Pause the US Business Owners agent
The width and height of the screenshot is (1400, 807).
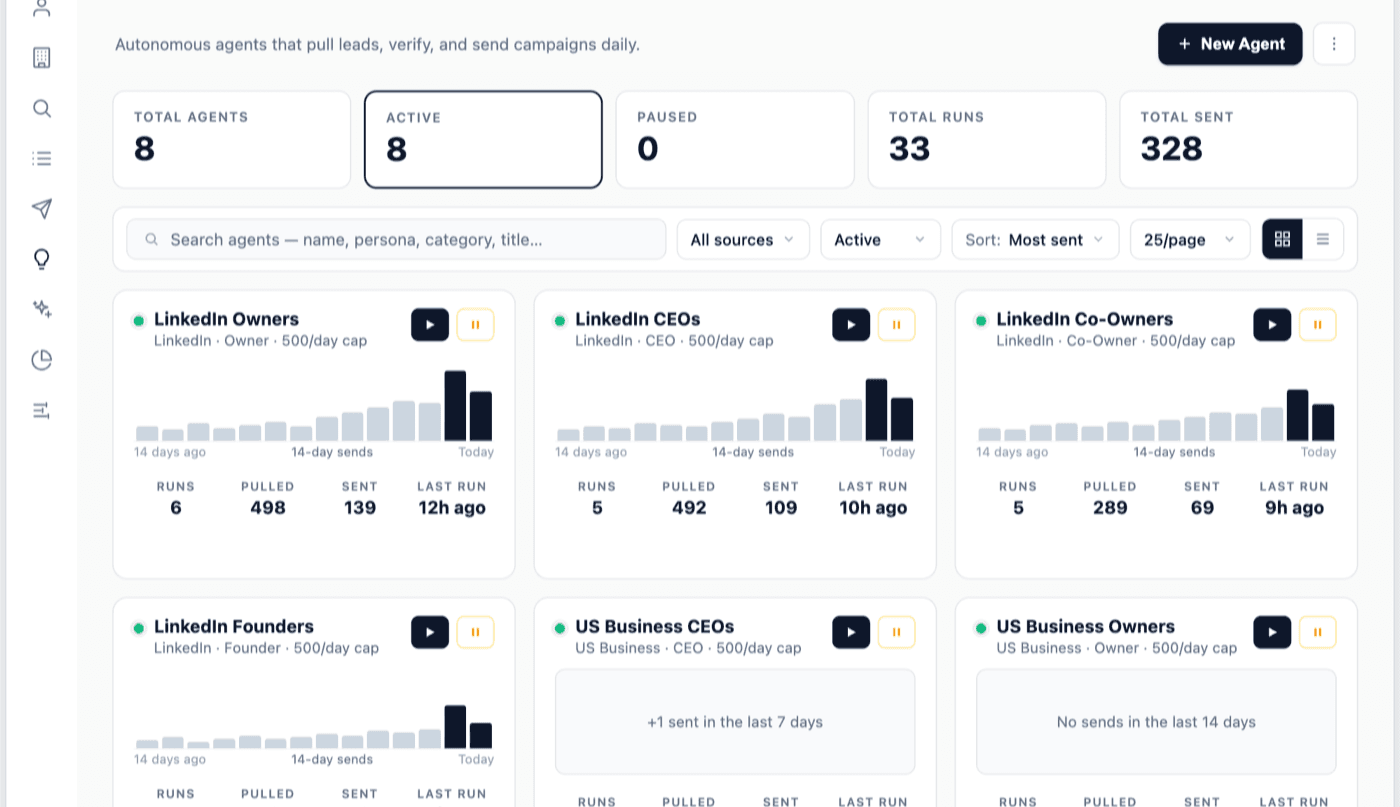click(x=1317, y=632)
